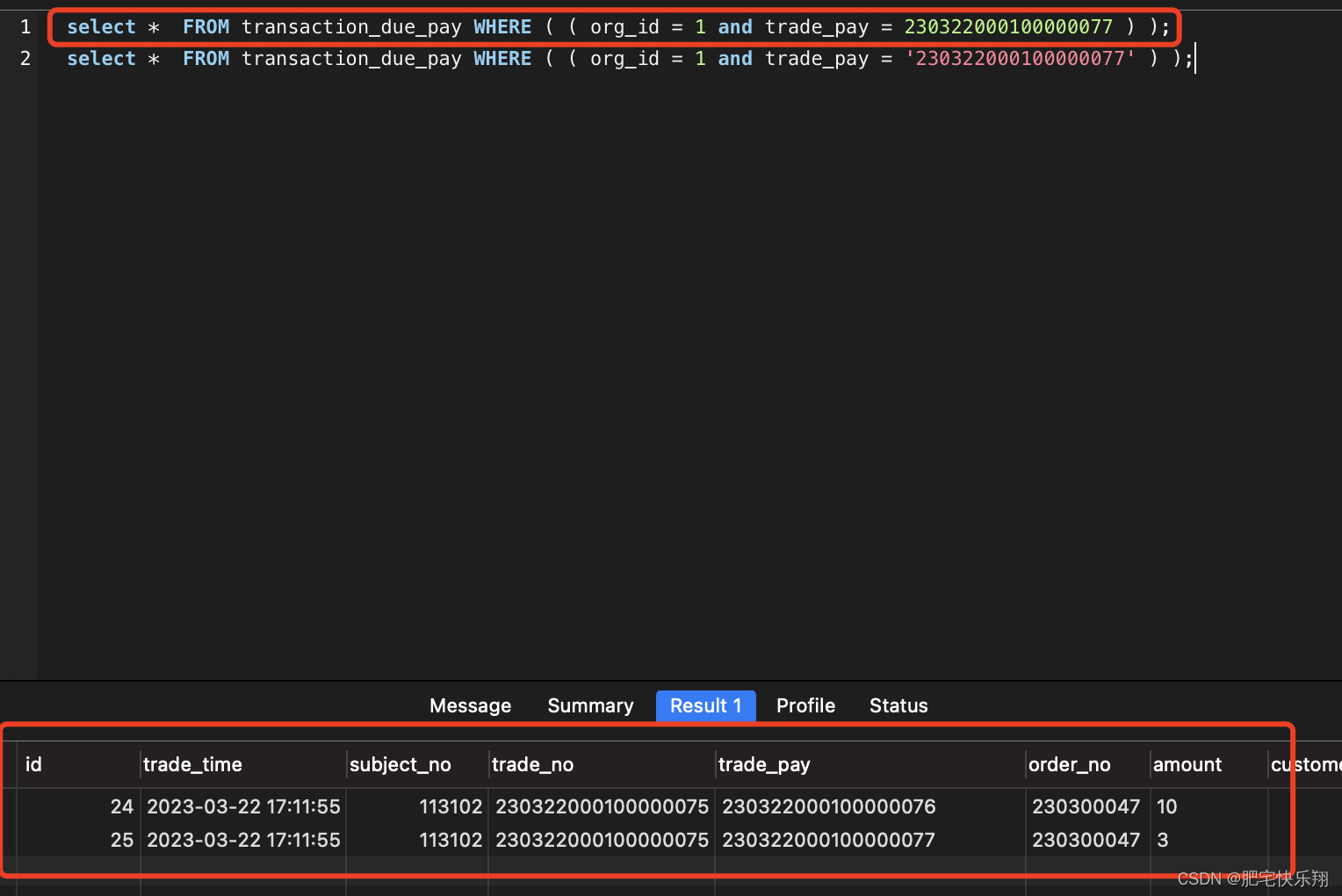Screen dimensions: 1342x896
Task: Select trade_no cell in row 24
Action: point(602,806)
